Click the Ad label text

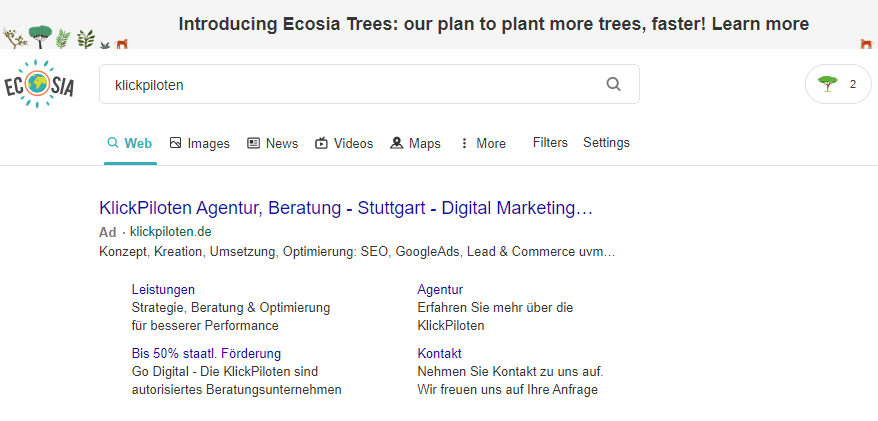(108, 232)
